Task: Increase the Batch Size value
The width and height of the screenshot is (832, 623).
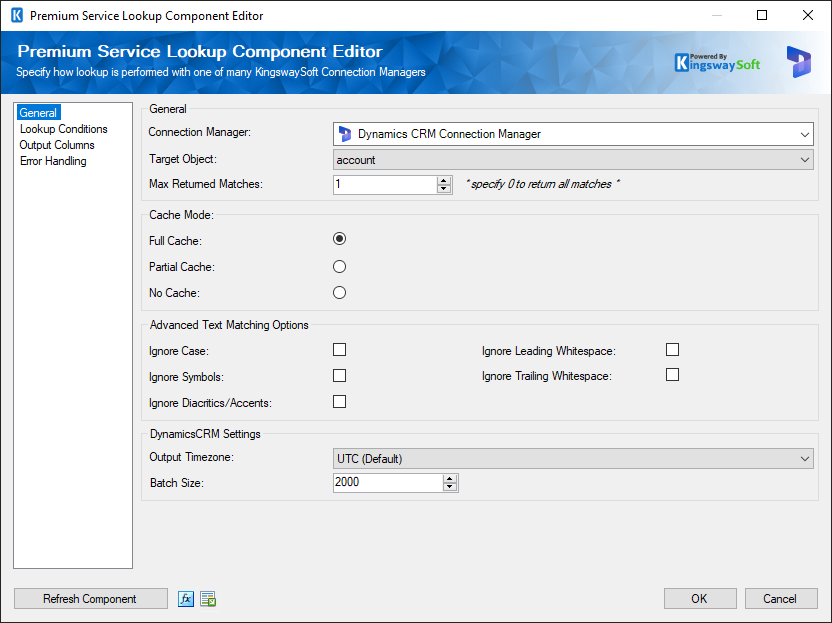Action: (x=450, y=479)
